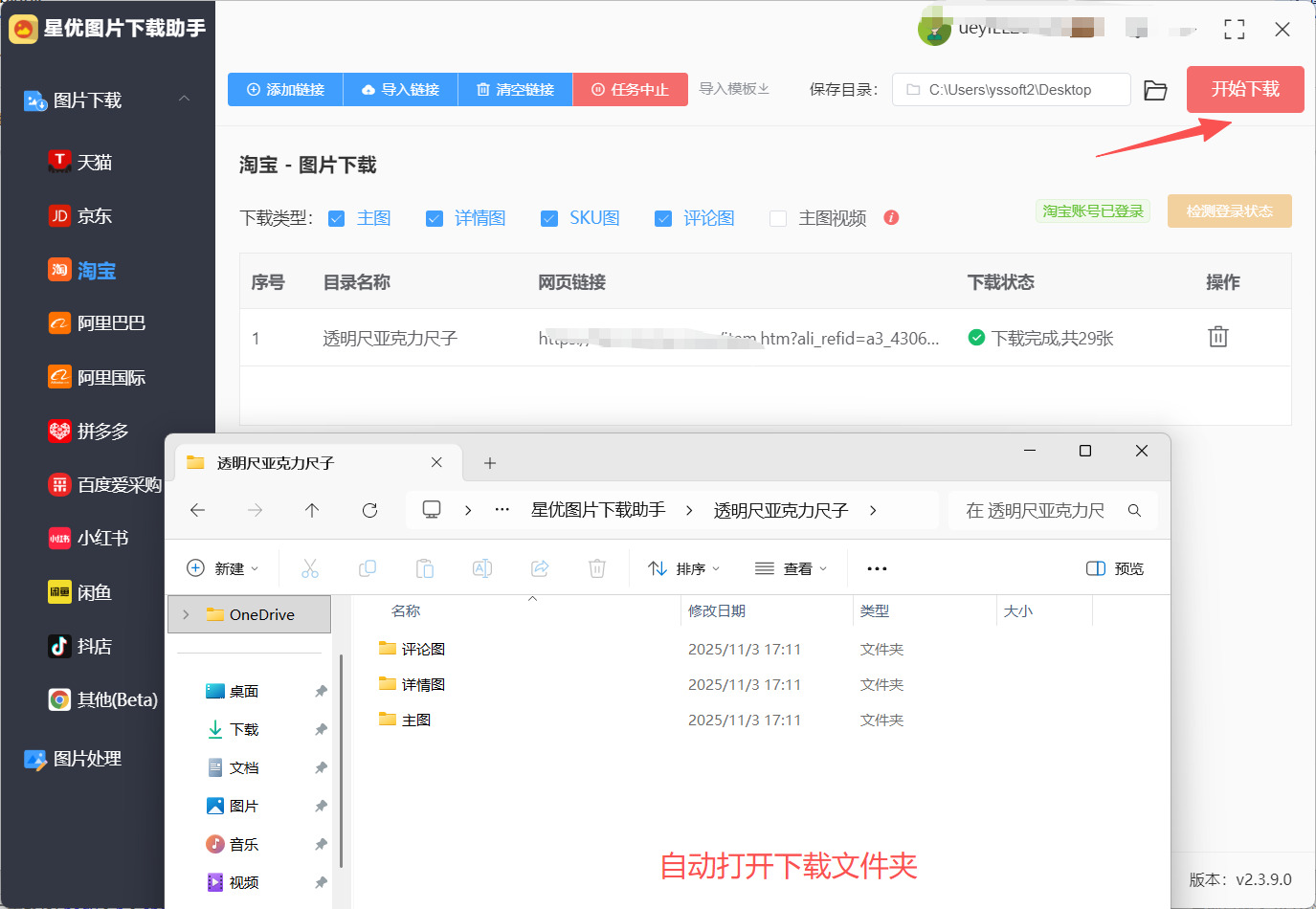1316x909 pixels.
Task: Open 其他(Beta) option
Action: point(102,699)
